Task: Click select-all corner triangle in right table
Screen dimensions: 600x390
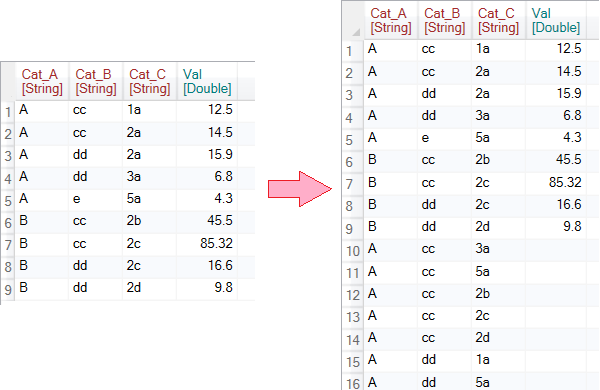Action: [x=355, y=32]
